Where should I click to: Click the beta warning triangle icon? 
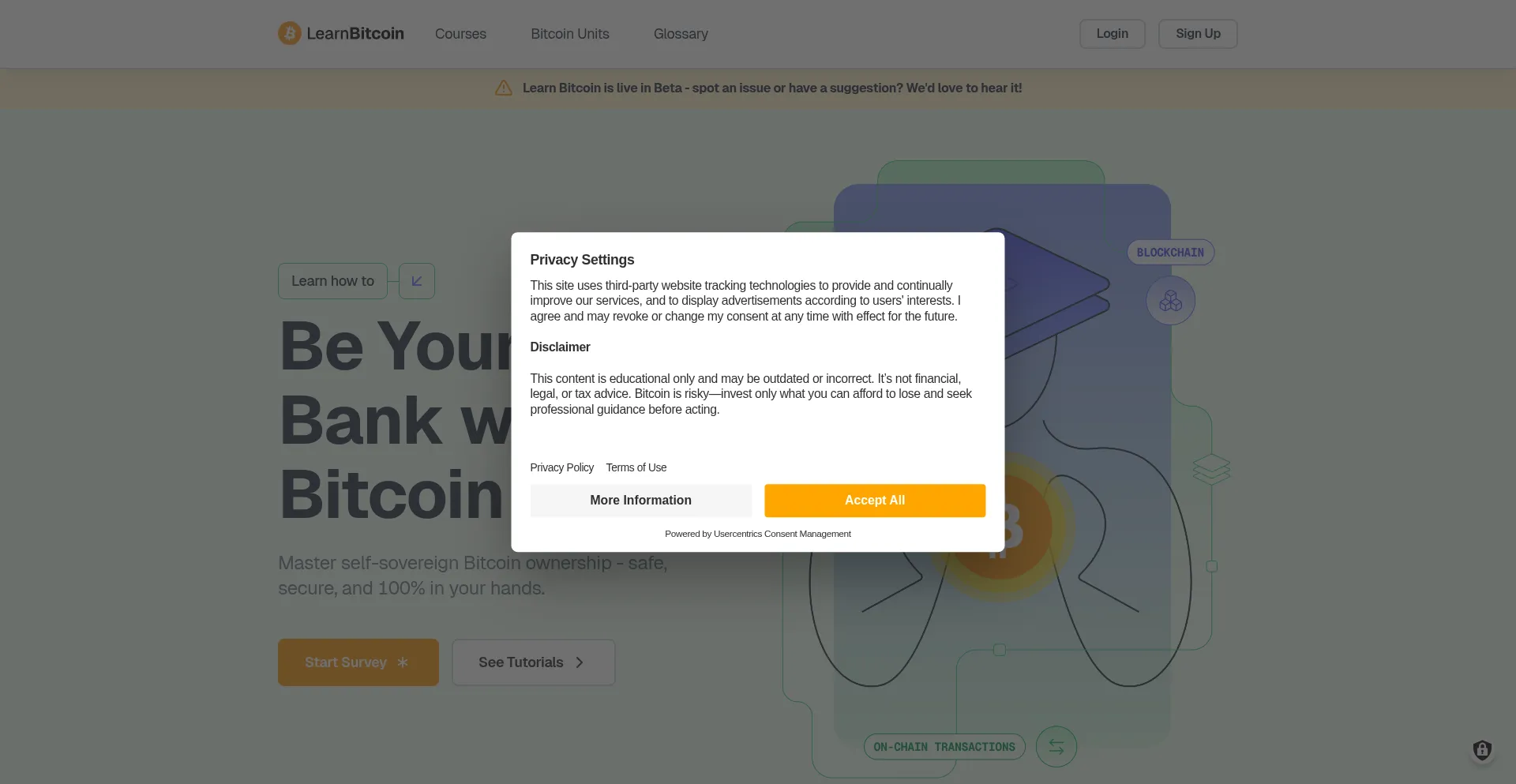[x=504, y=88]
